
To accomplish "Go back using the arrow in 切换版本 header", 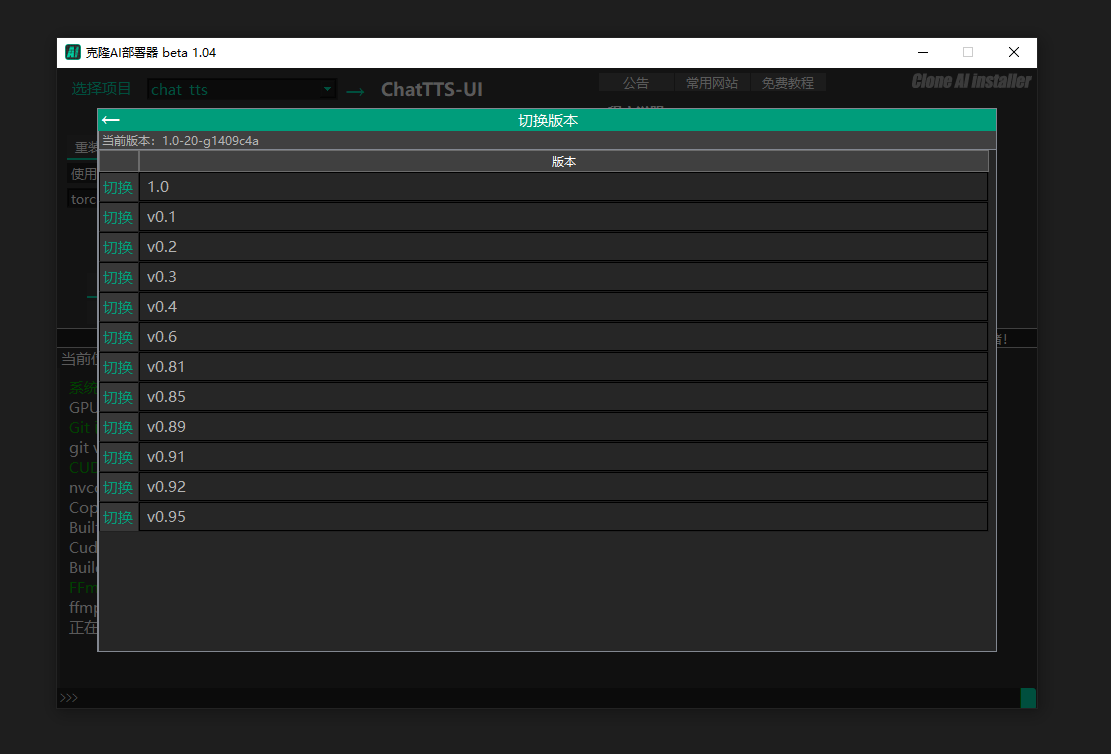I will pyautogui.click(x=111, y=120).
